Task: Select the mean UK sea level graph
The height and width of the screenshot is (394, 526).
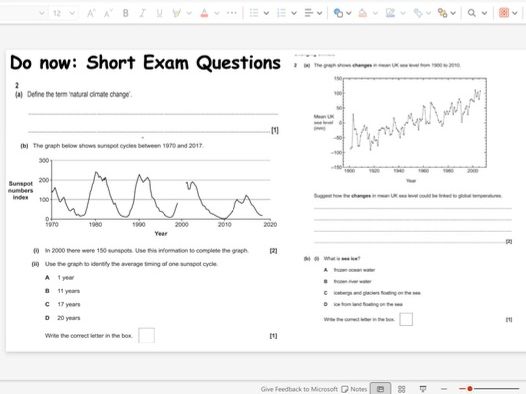Action: click(x=401, y=129)
